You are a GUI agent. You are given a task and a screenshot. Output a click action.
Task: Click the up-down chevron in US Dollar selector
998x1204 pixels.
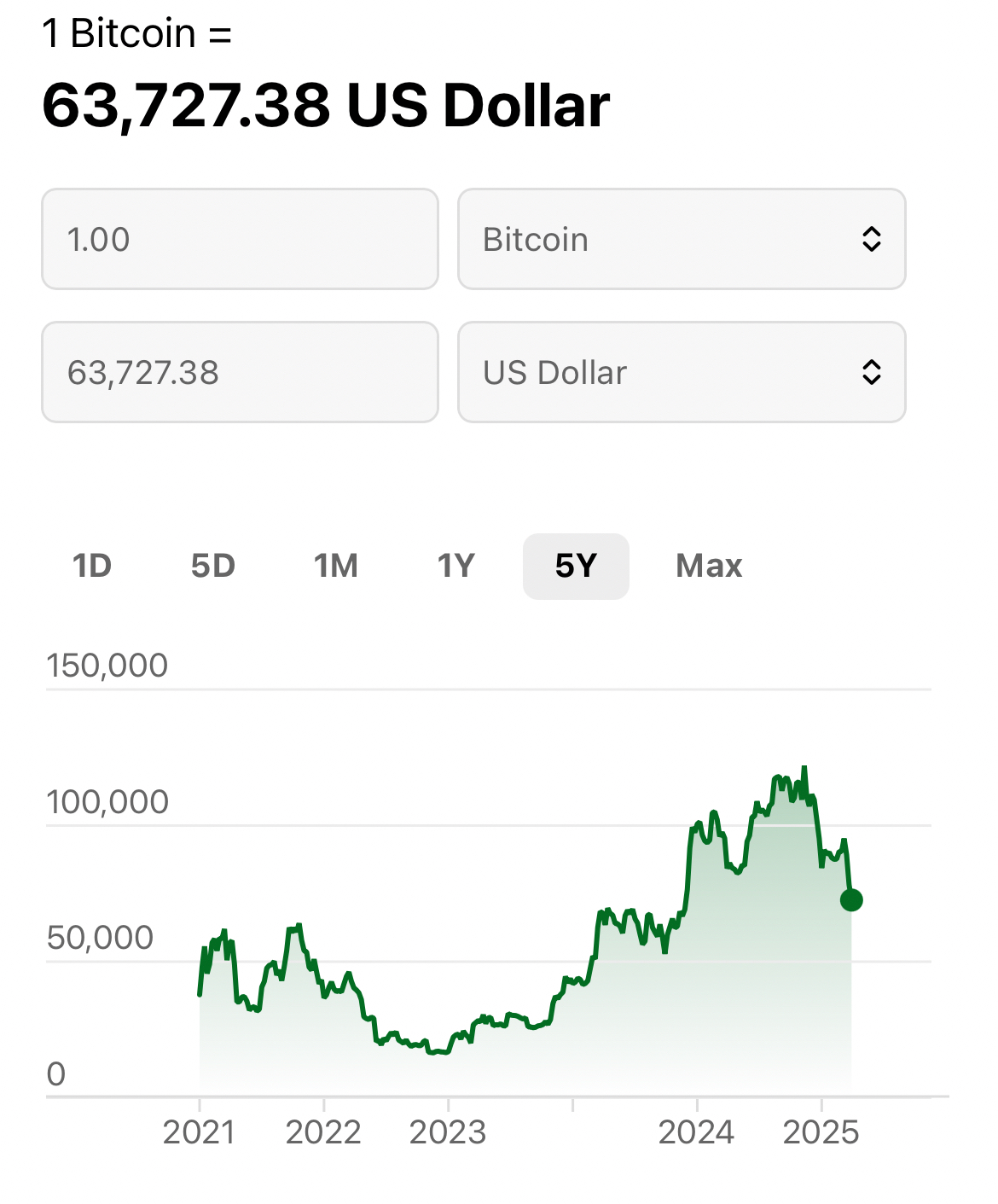click(871, 372)
